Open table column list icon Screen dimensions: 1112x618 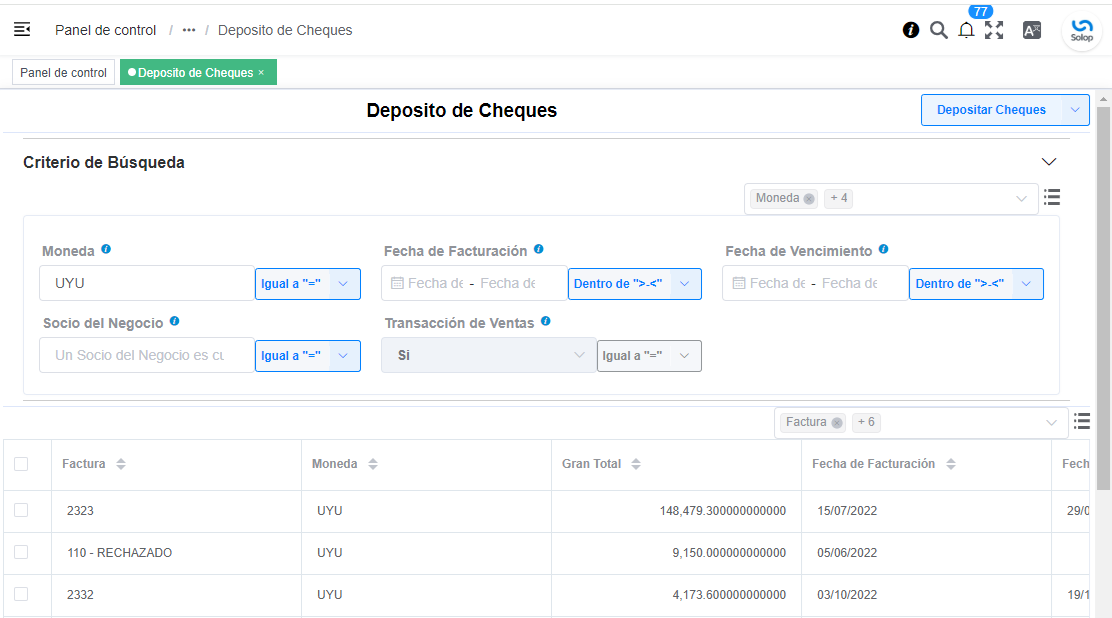point(1082,421)
